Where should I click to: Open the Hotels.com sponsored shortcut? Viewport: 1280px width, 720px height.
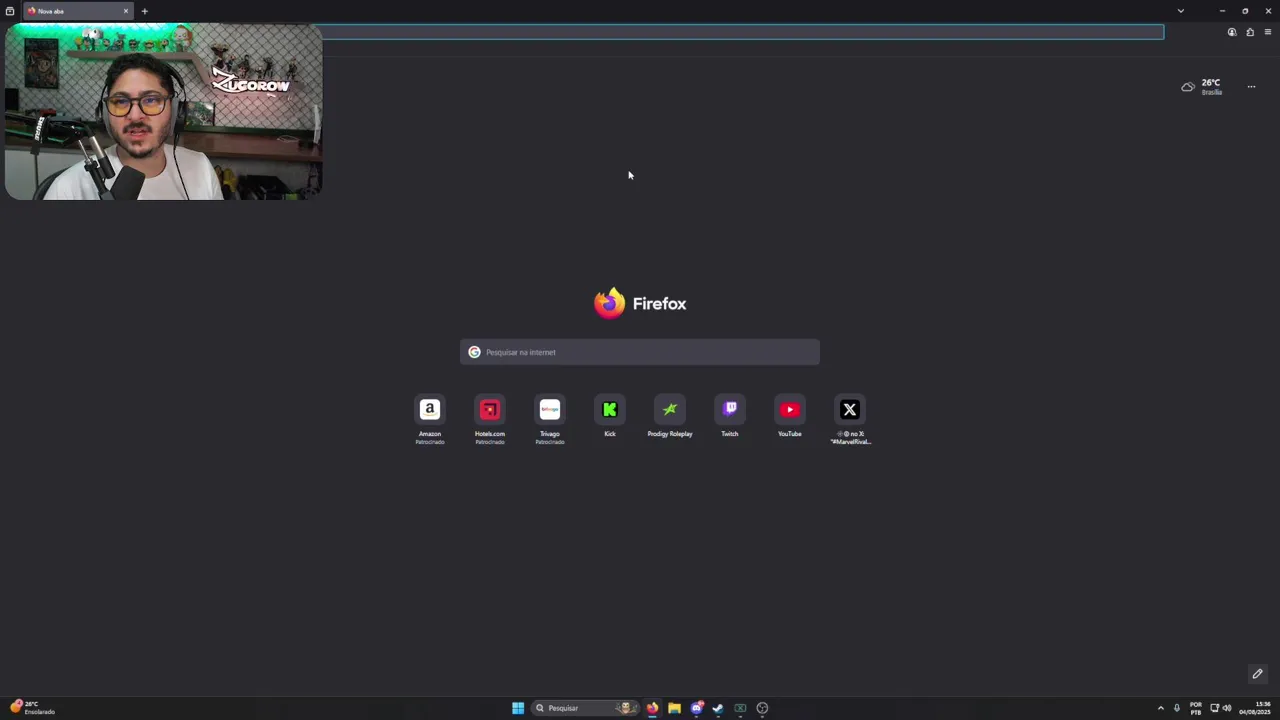(490, 409)
